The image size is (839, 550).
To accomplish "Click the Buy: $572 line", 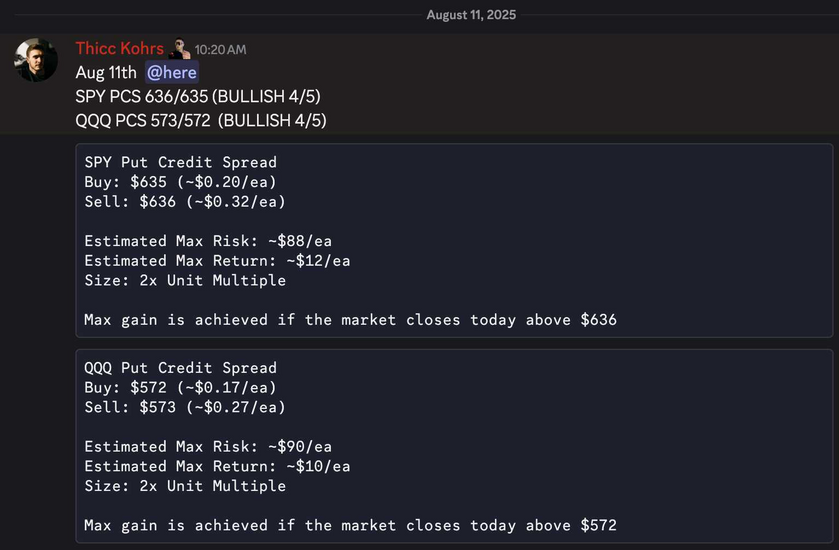I will (180, 387).
